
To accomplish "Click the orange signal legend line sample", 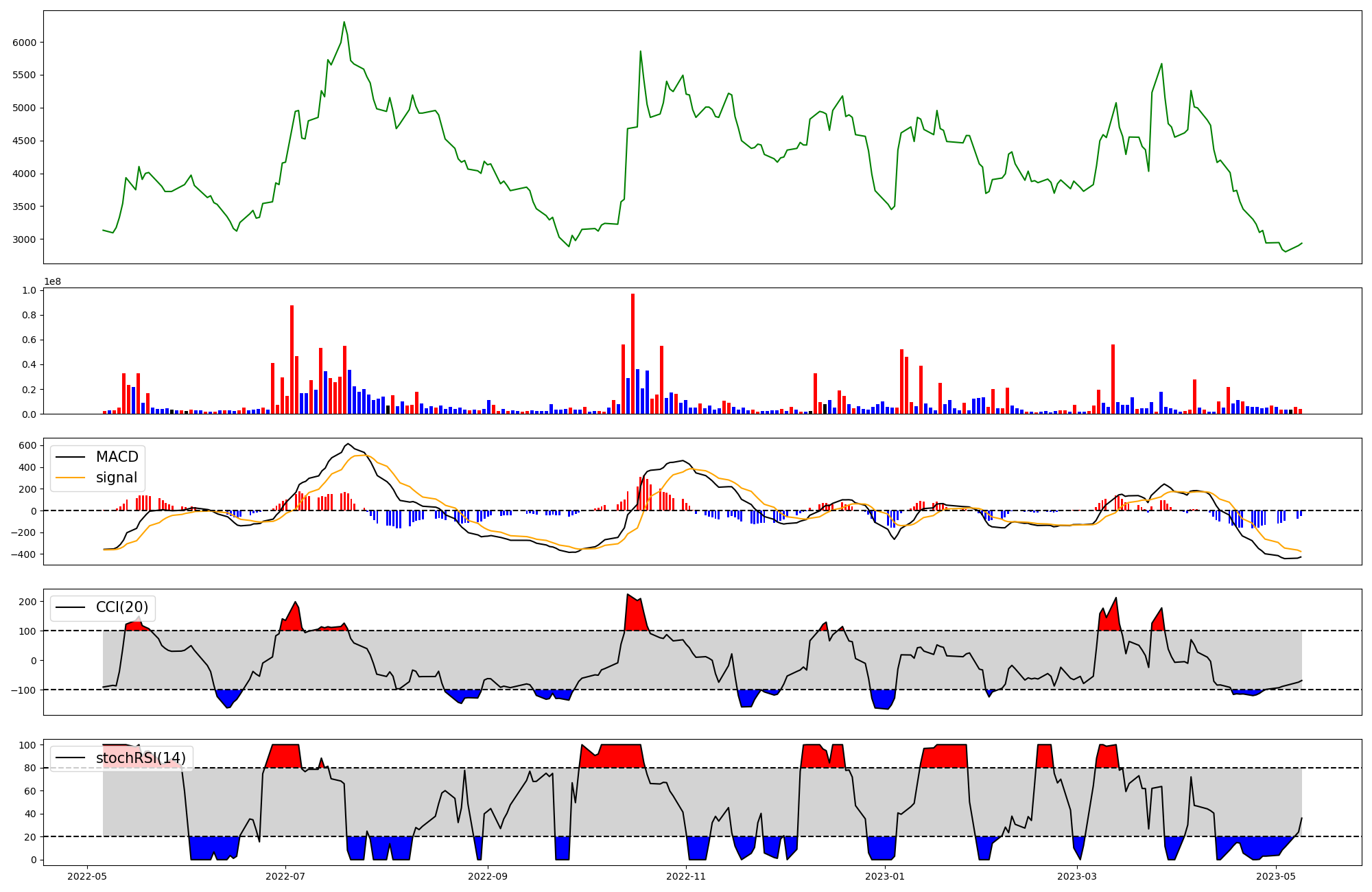I will point(70,478).
